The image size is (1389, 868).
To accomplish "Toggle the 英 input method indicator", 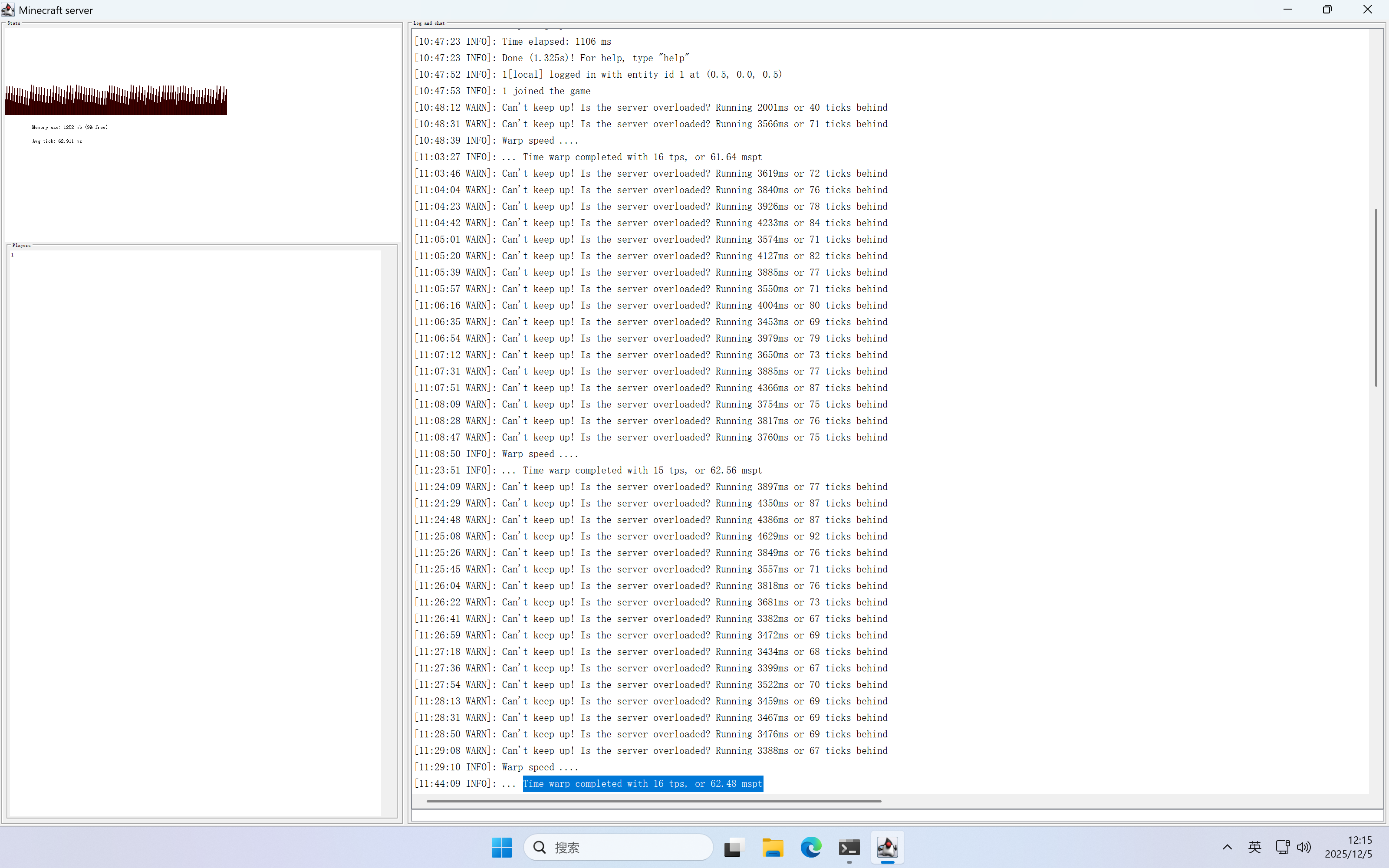I will tap(1255, 847).
